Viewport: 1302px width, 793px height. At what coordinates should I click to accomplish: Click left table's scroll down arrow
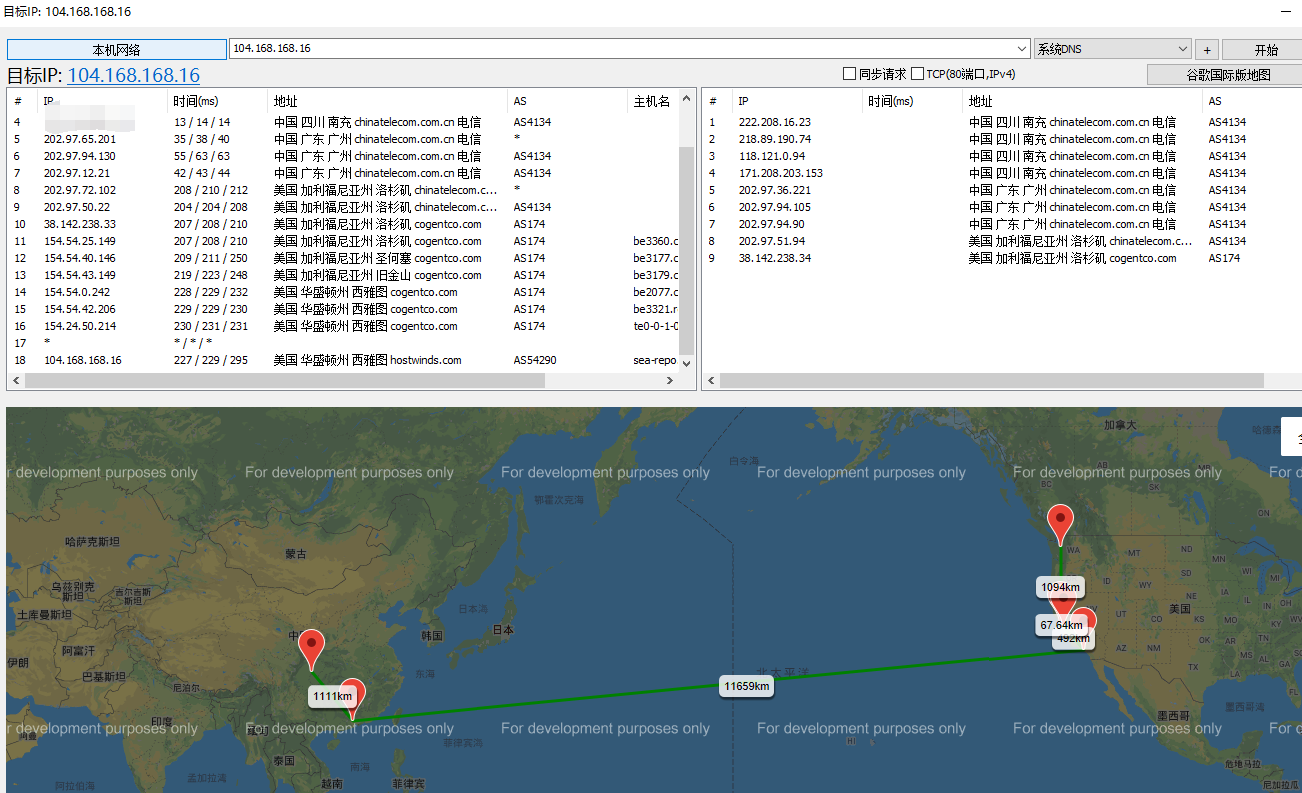pos(686,363)
